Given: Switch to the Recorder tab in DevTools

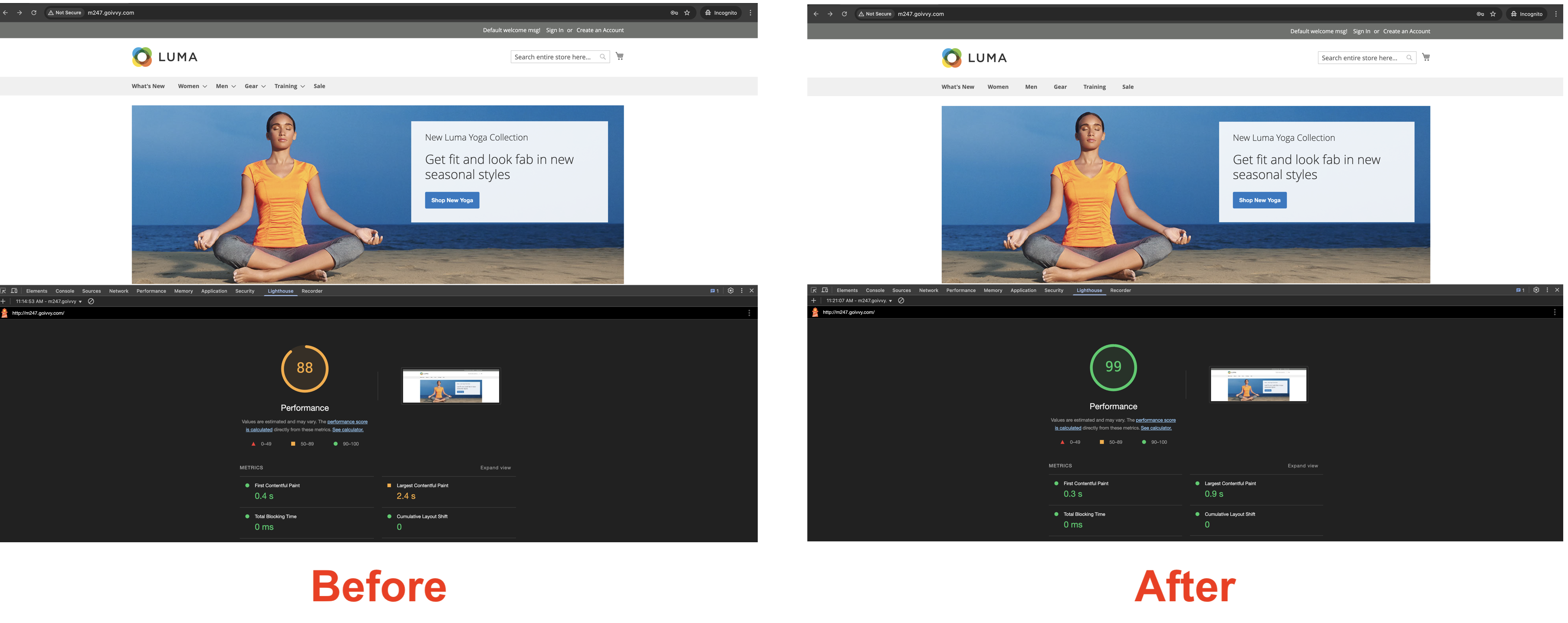Looking at the screenshot, I should (x=312, y=290).
